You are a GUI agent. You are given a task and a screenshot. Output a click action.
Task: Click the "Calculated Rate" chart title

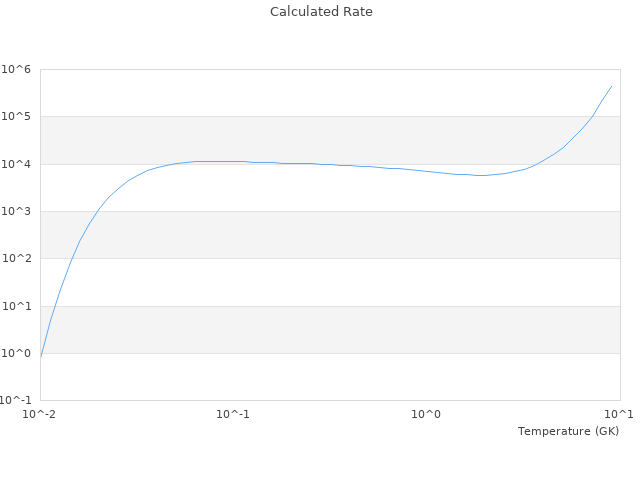point(320,12)
